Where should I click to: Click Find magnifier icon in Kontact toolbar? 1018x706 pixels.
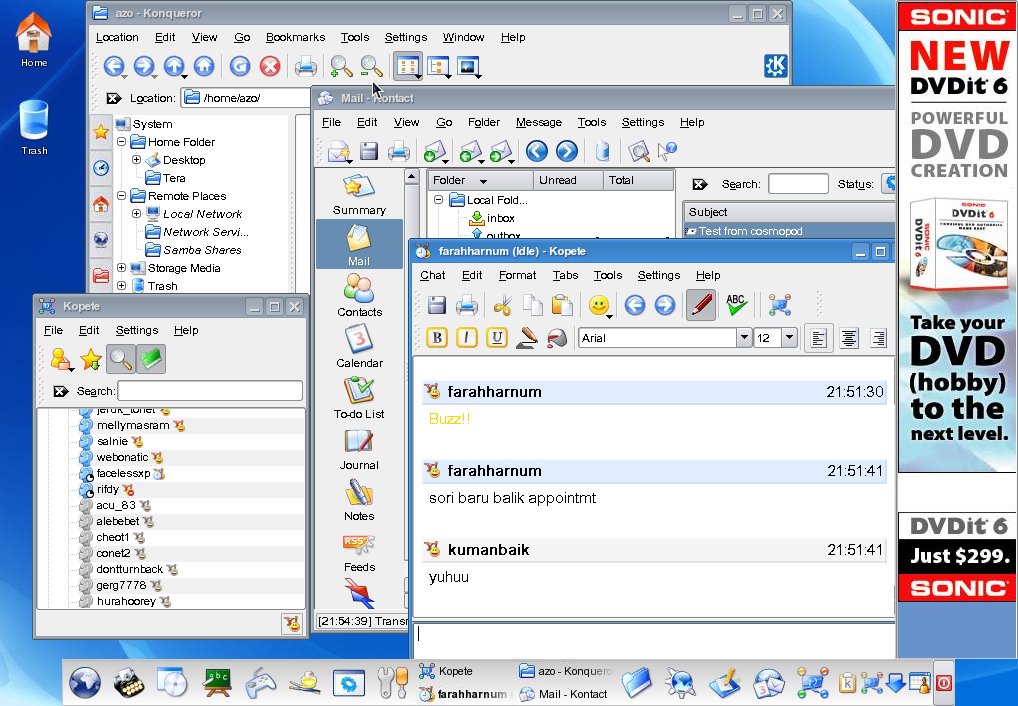point(638,151)
